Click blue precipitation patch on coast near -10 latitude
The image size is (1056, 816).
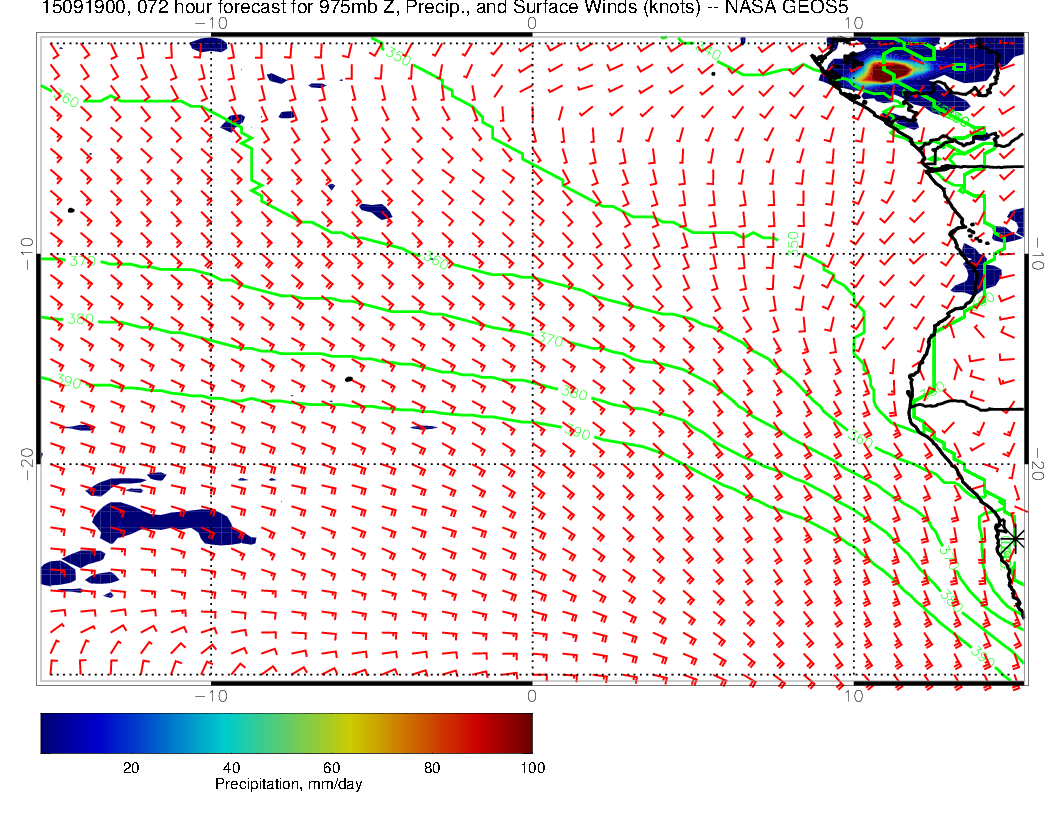point(968,275)
